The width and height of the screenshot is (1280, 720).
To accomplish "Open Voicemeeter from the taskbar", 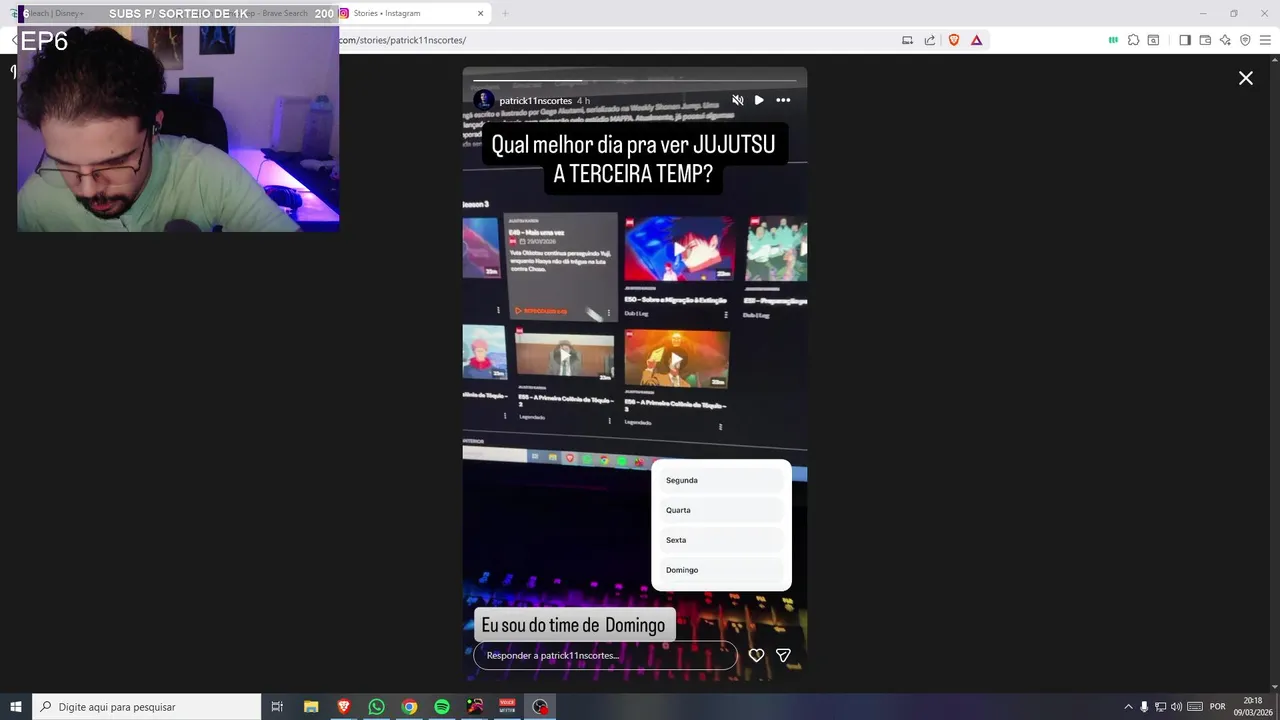I will click(x=507, y=707).
